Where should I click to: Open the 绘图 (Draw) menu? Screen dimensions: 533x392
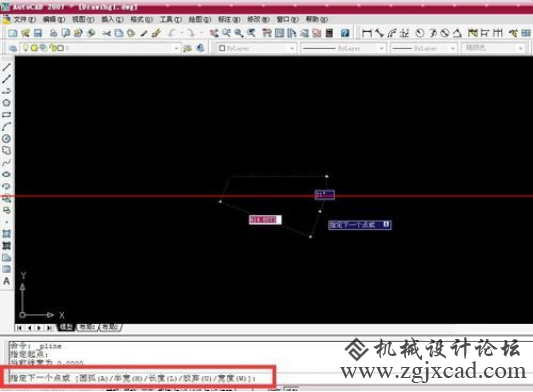[200, 19]
